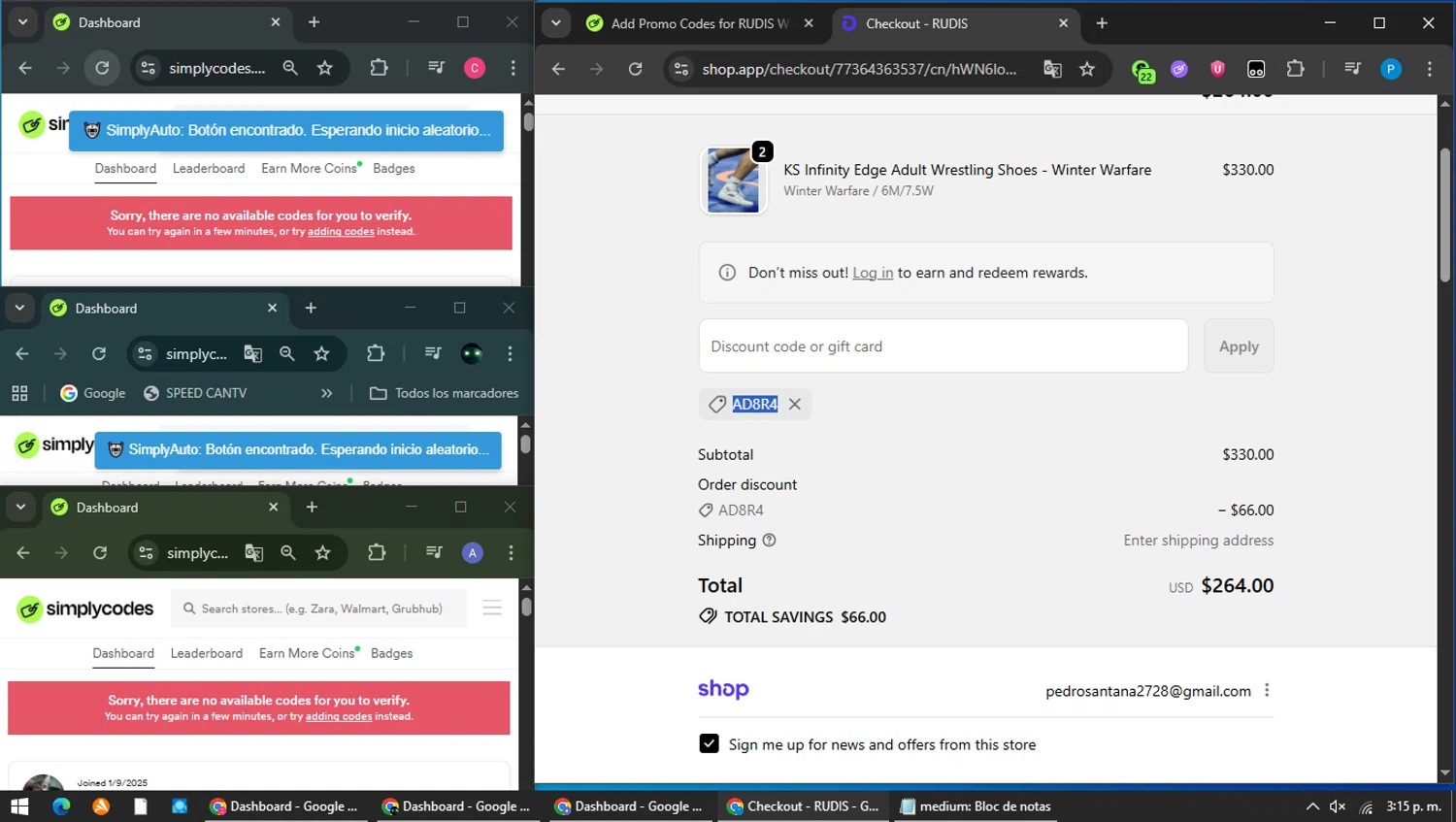Screen dimensions: 1456x822
Task: Click adding codes link in the bottom Dashboard window
Action: click(339, 717)
